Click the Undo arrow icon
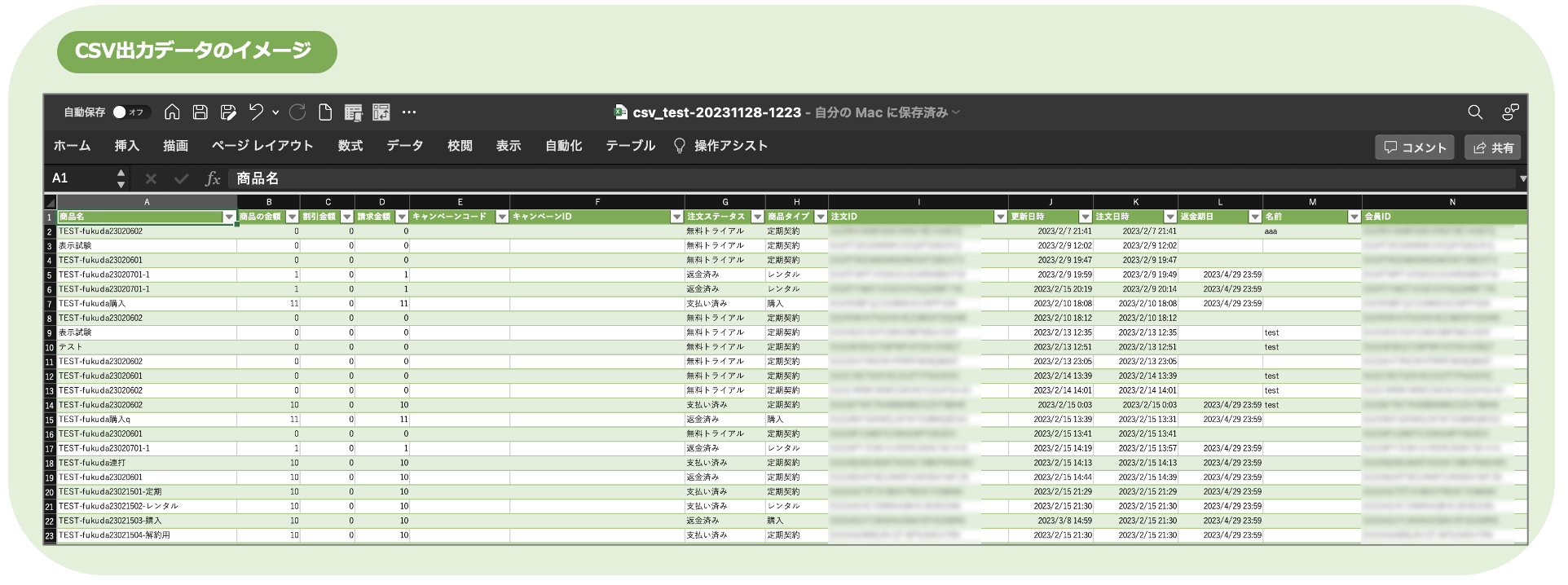 pyautogui.click(x=257, y=112)
